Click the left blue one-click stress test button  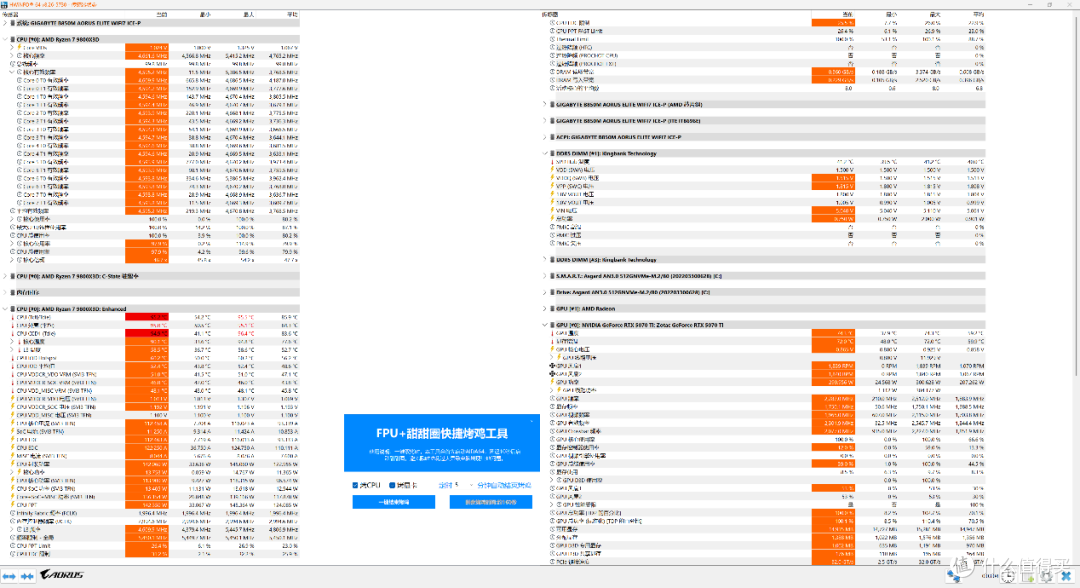(393, 502)
